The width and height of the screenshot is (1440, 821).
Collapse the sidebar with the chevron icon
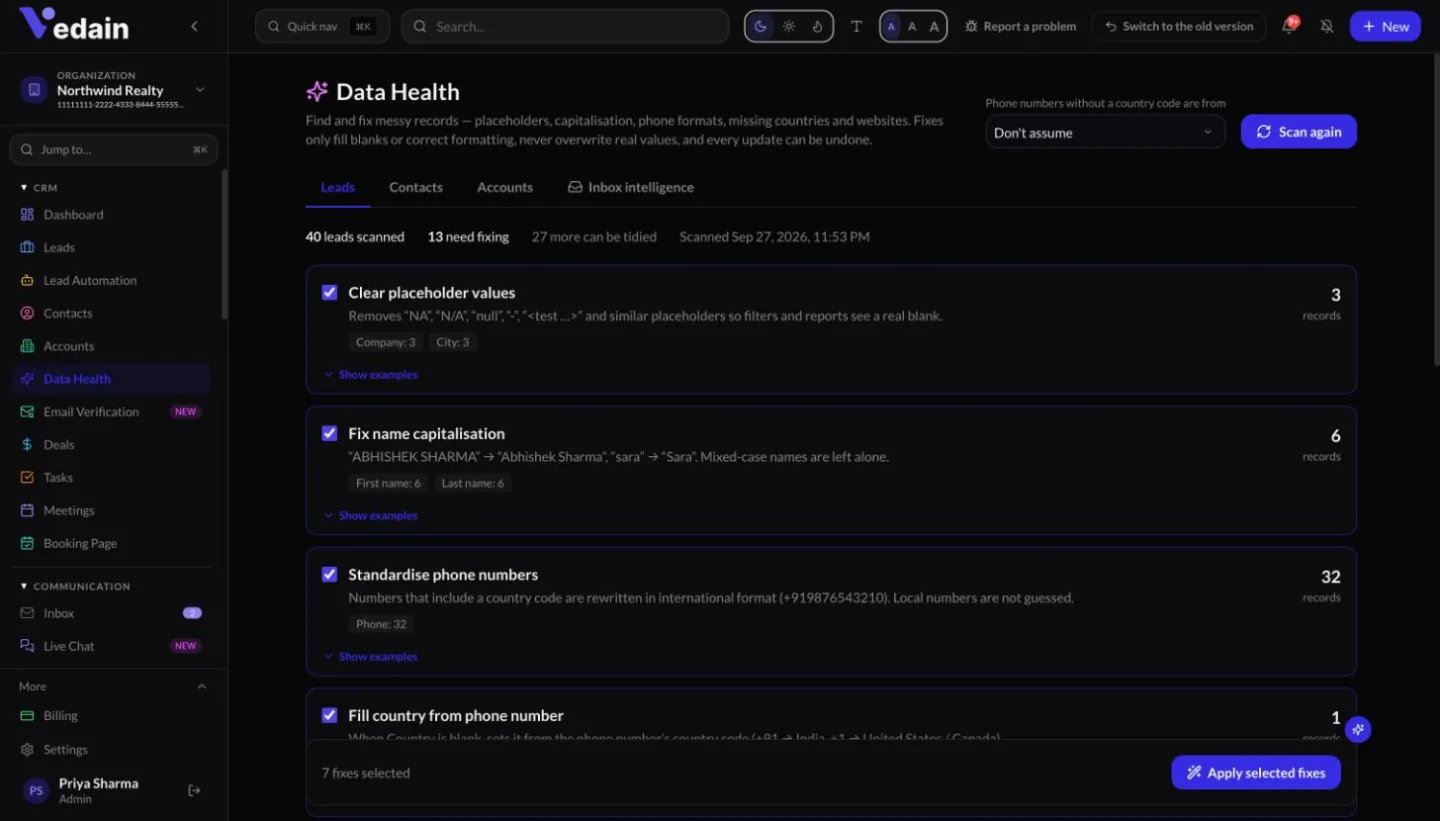click(x=194, y=26)
